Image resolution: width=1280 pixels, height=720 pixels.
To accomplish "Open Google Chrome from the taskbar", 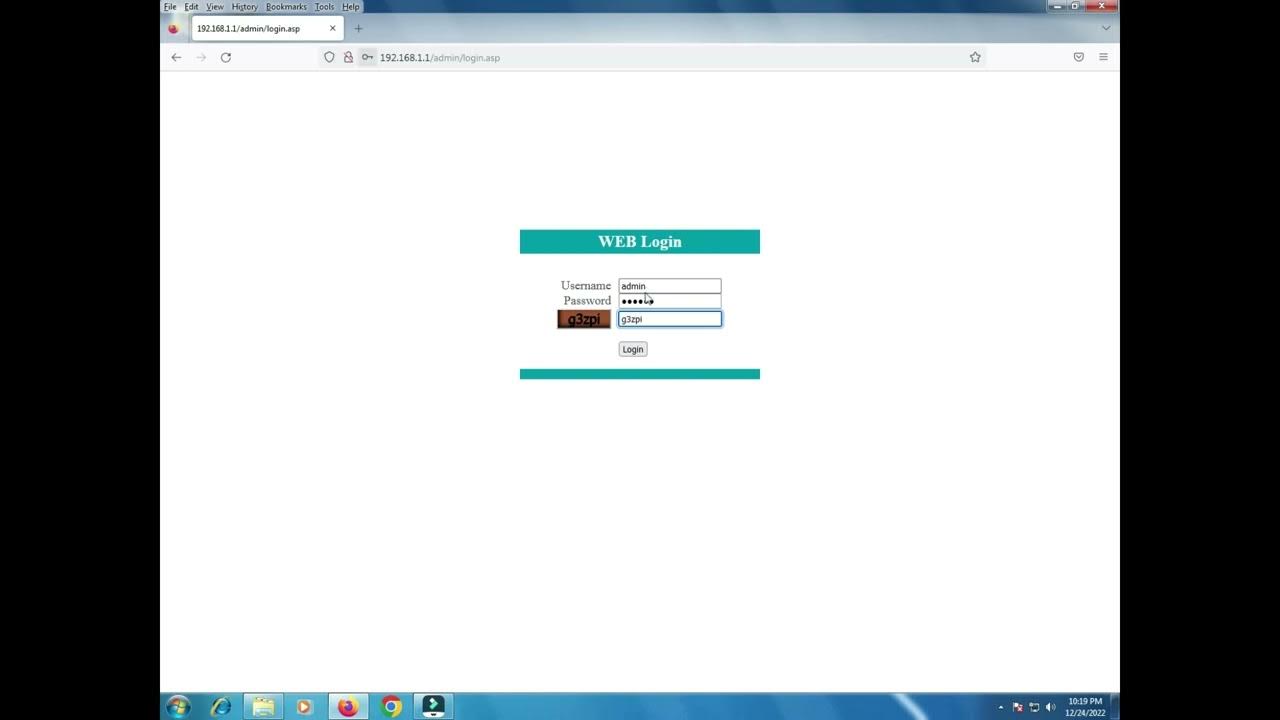I will tap(391, 707).
